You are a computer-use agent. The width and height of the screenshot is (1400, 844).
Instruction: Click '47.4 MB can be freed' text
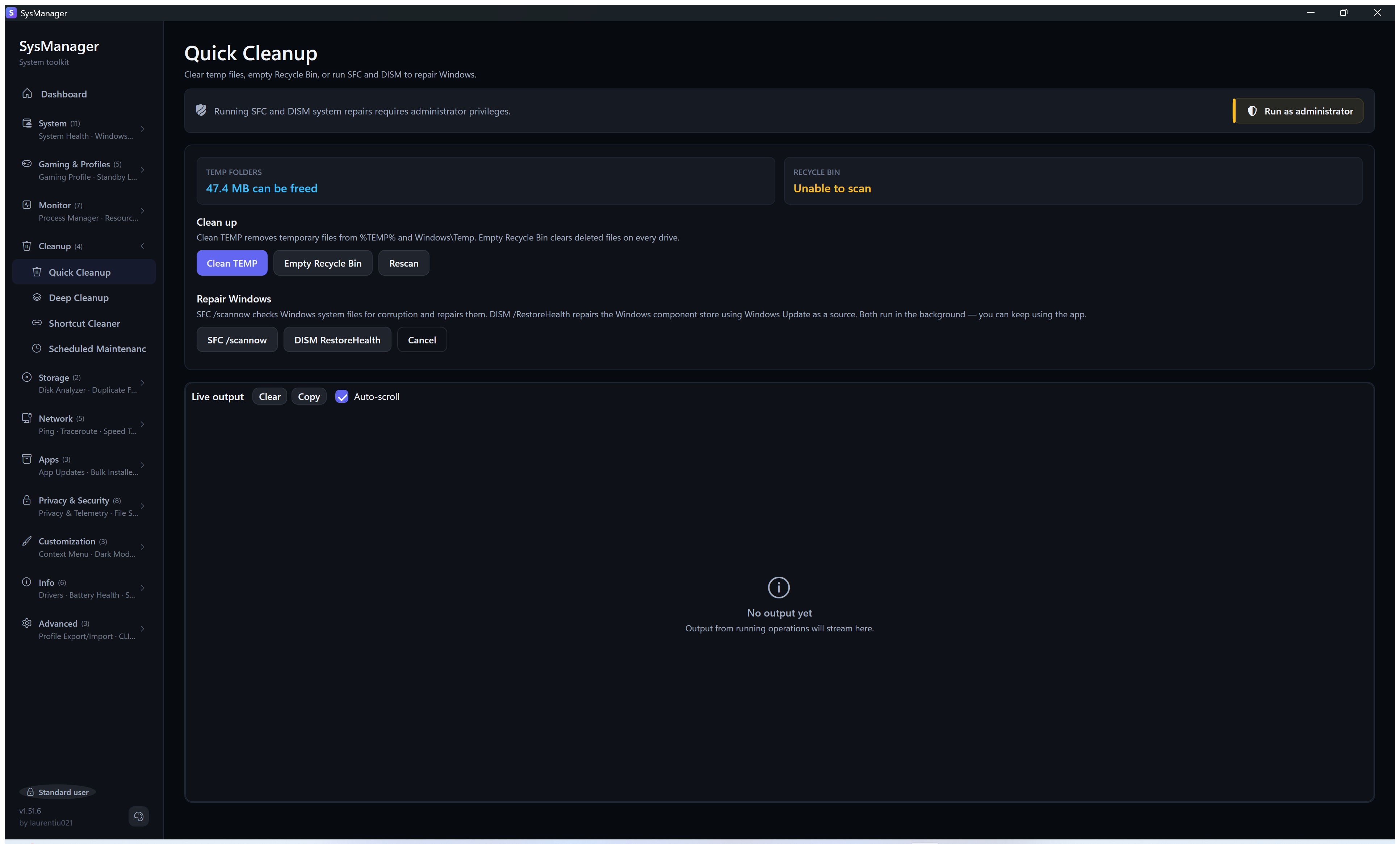coord(261,188)
